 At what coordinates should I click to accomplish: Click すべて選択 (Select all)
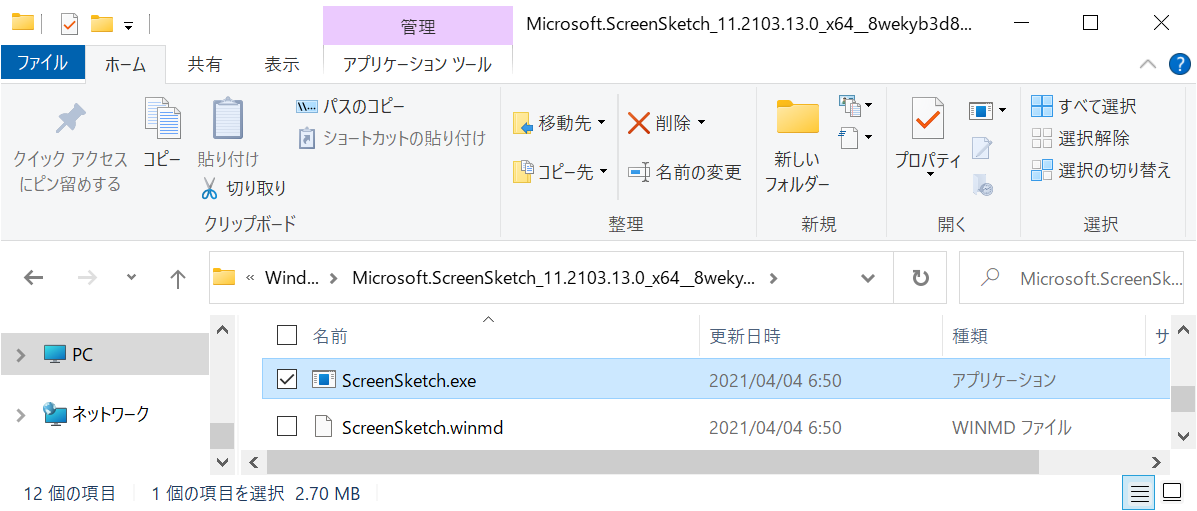(1083, 105)
